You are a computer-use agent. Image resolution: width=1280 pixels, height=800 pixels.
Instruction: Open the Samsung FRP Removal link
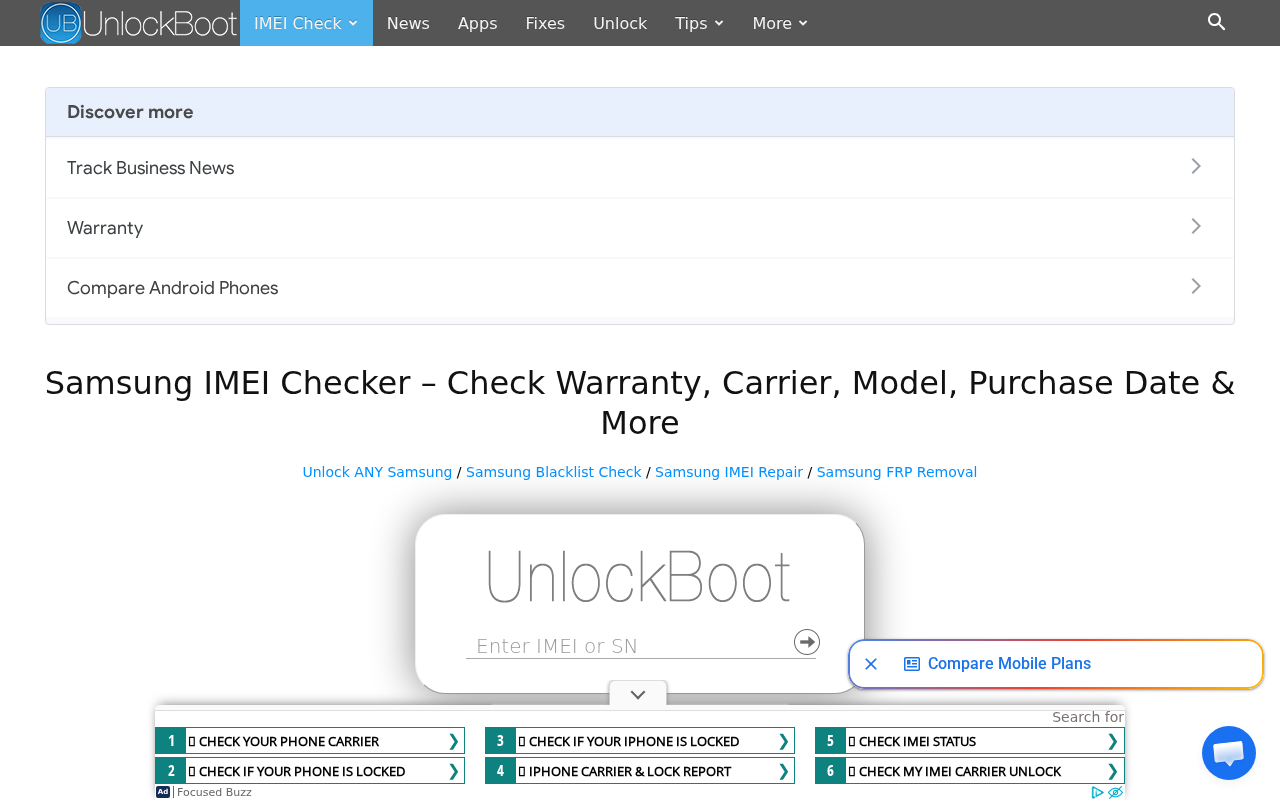(897, 472)
